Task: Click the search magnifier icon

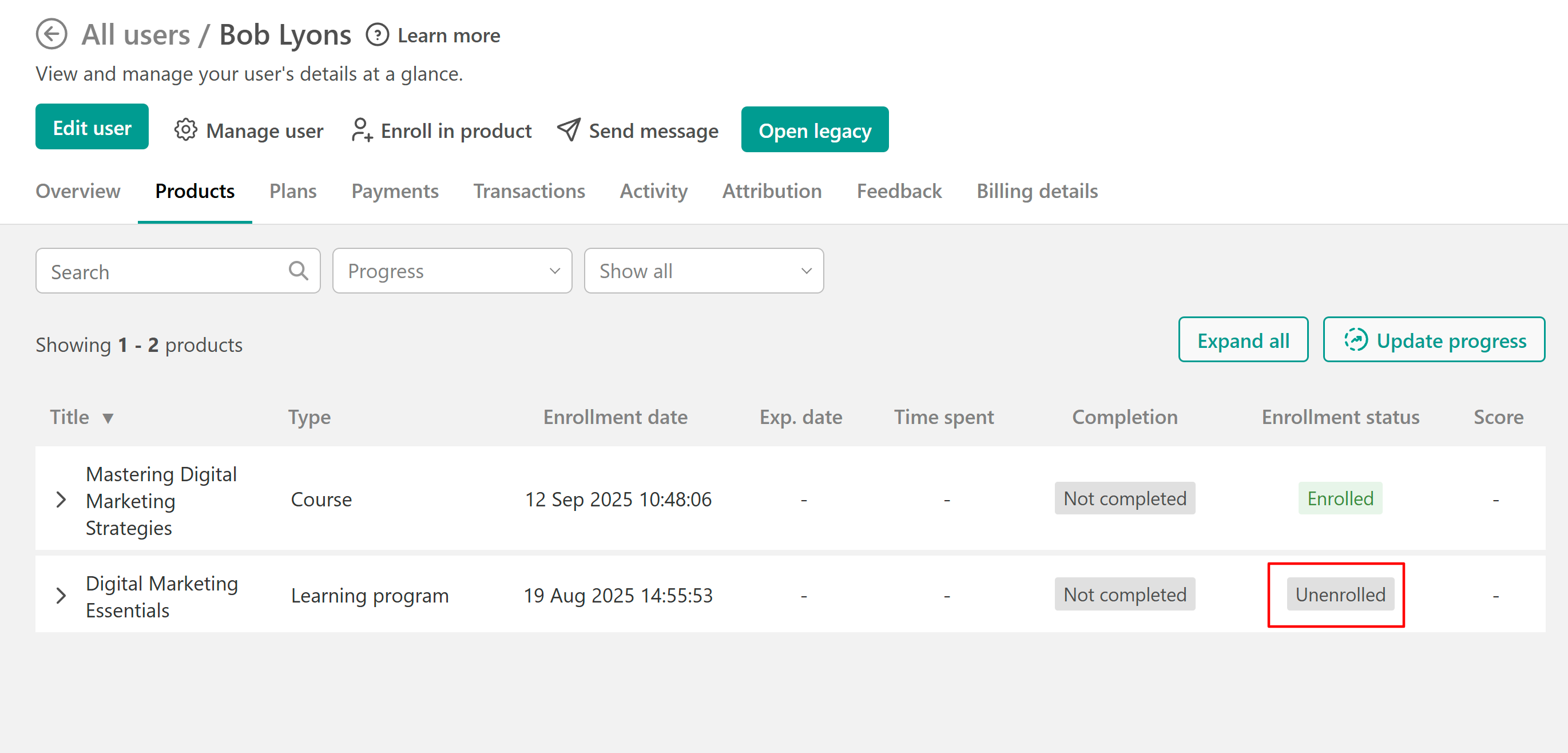Action: pyautogui.click(x=297, y=270)
